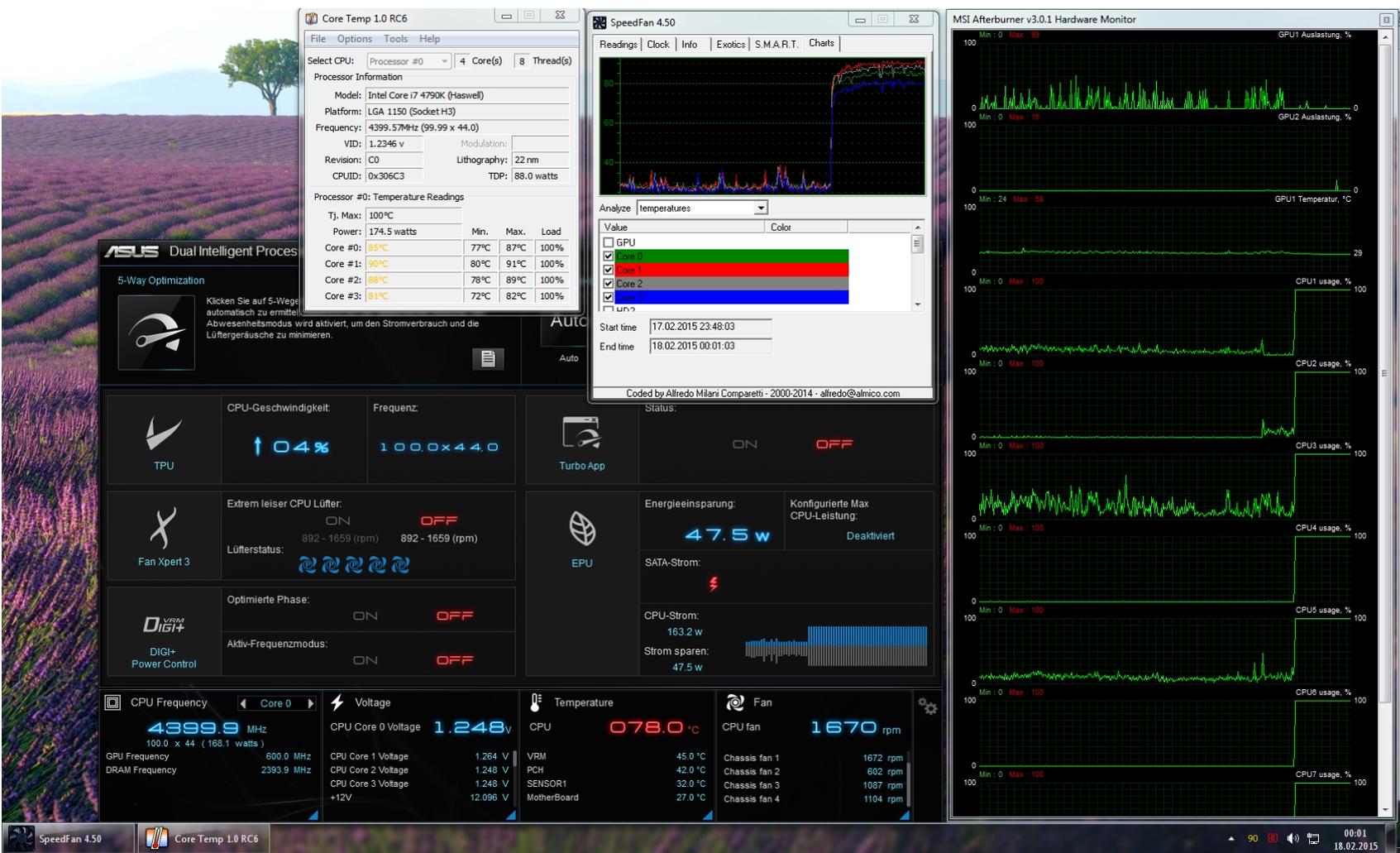
Task: Open the Tools menu in Core Temp
Action: pyautogui.click(x=395, y=39)
